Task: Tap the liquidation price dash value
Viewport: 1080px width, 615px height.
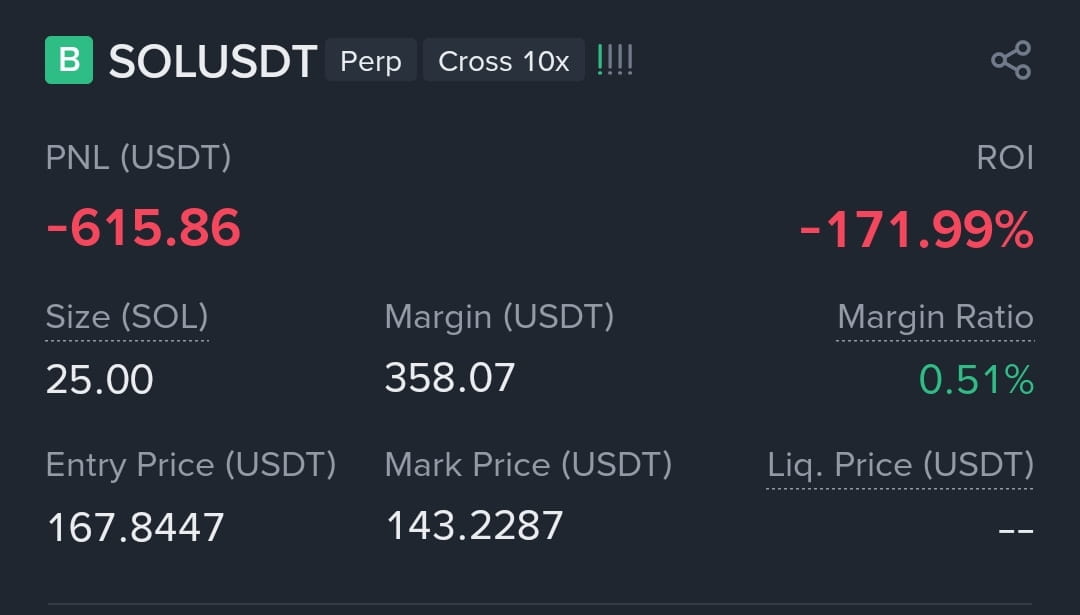Action: [1016, 530]
